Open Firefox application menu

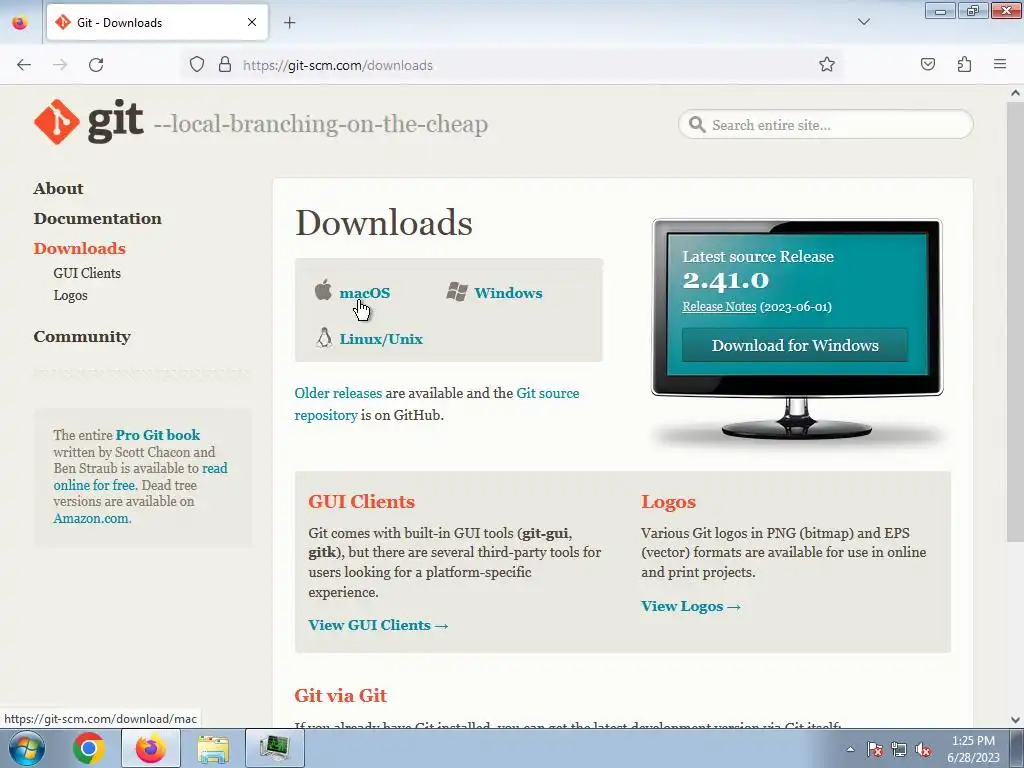(x=1000, y=64)
